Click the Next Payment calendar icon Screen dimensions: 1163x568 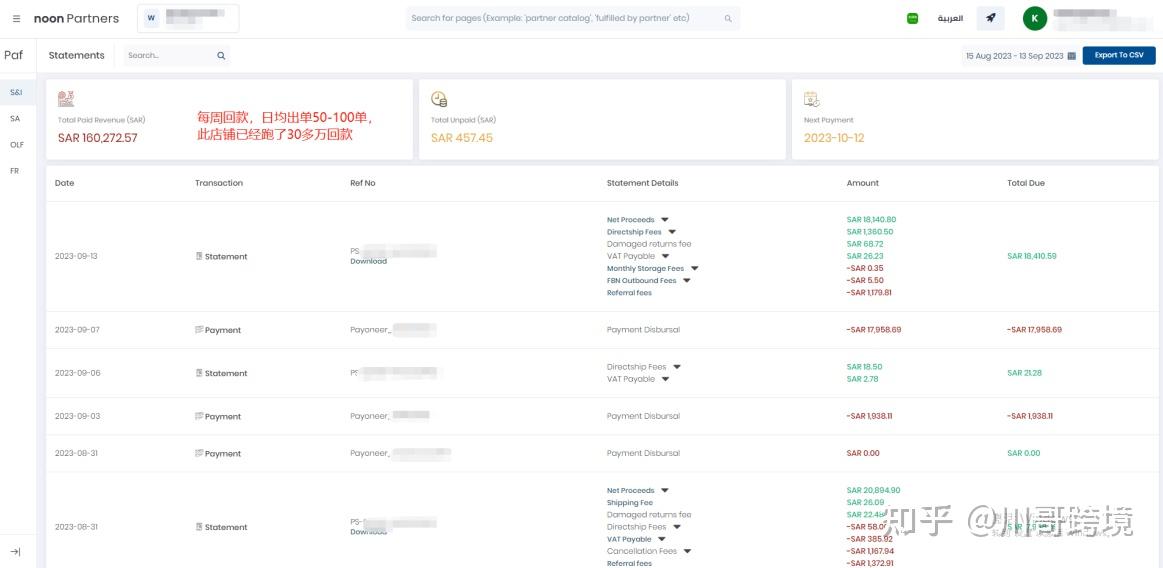[x=811, y=99]
